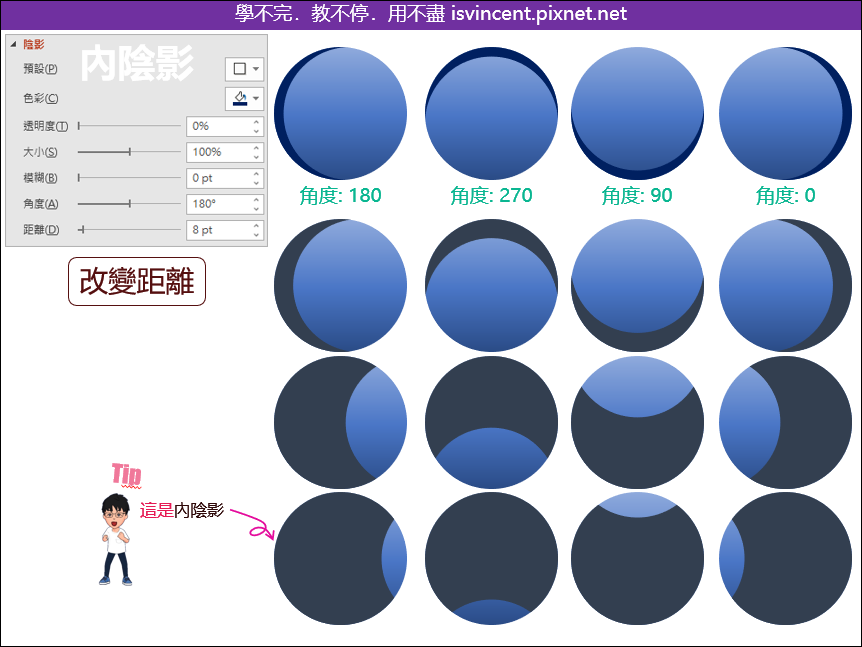Click the 這是內陰影 caption text
This screenshot has height=647, width=862.
click(182, 510)
